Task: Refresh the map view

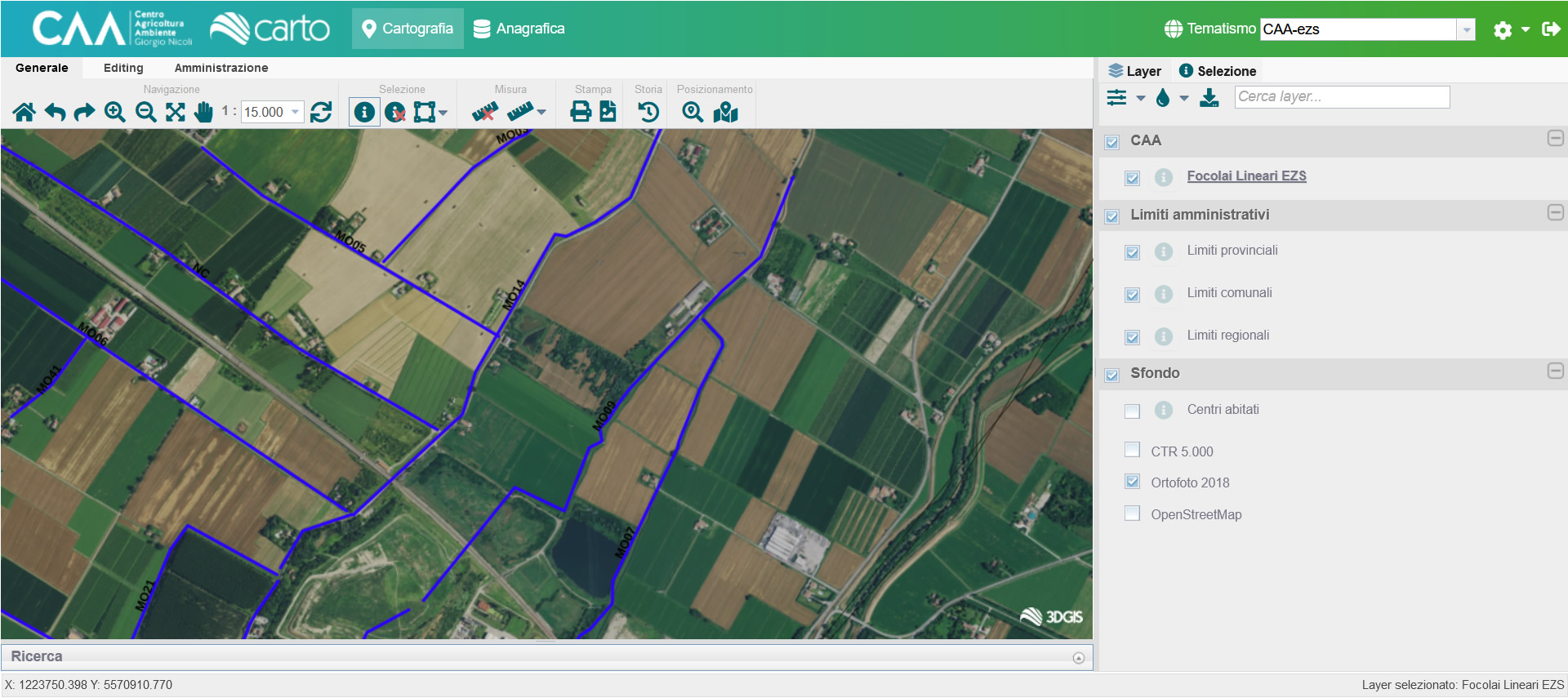Action: [321, 112]
